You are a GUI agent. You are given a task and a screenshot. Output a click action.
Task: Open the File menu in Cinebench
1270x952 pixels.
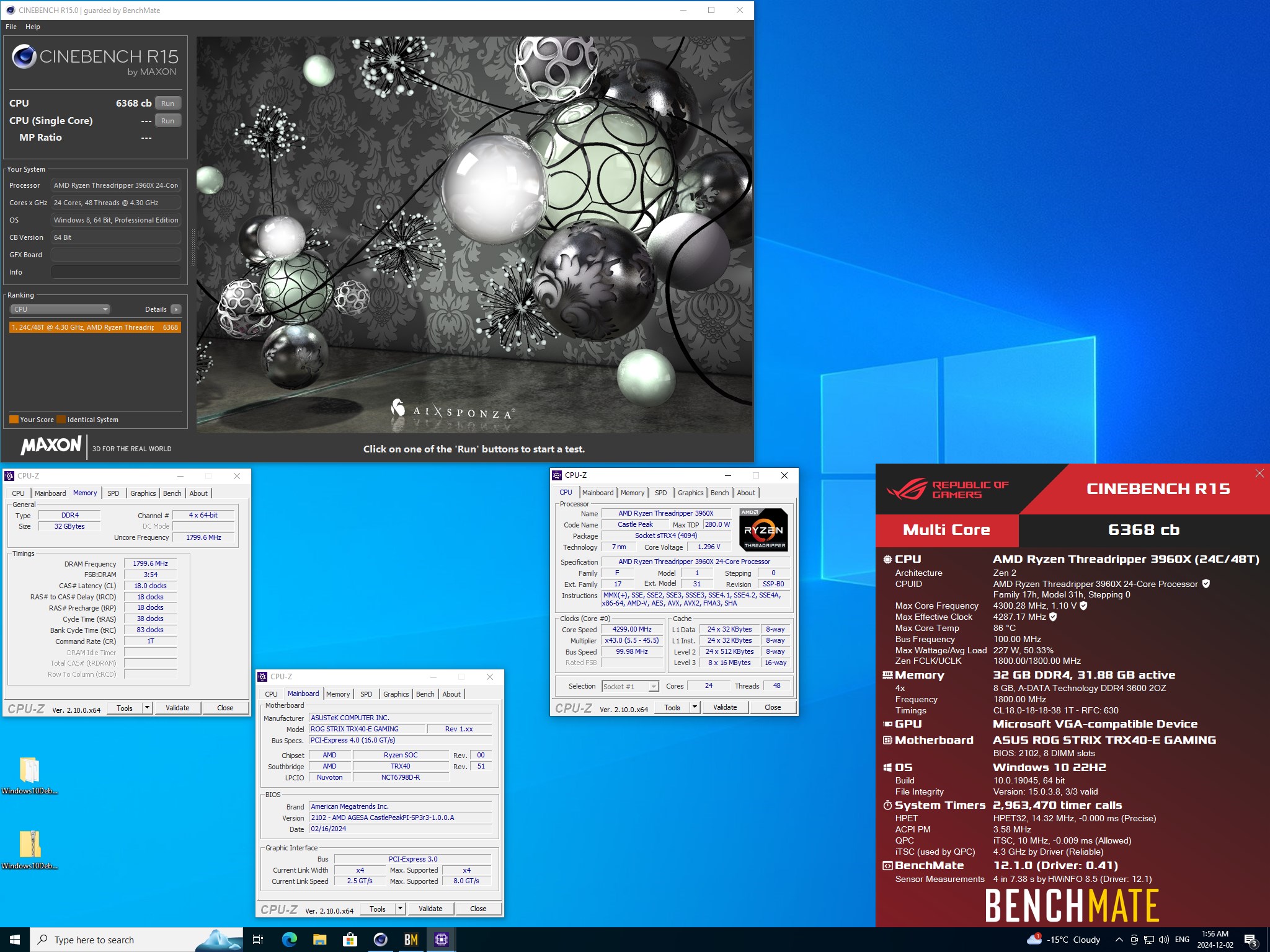(x=11, y=27)
